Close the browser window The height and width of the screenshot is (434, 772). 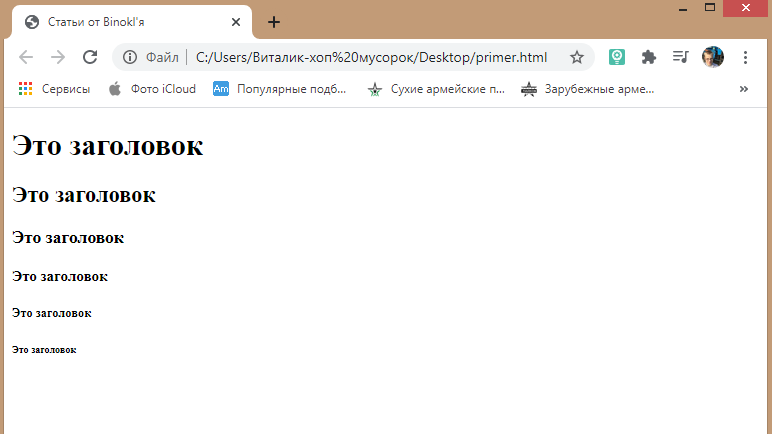point(745,8)
